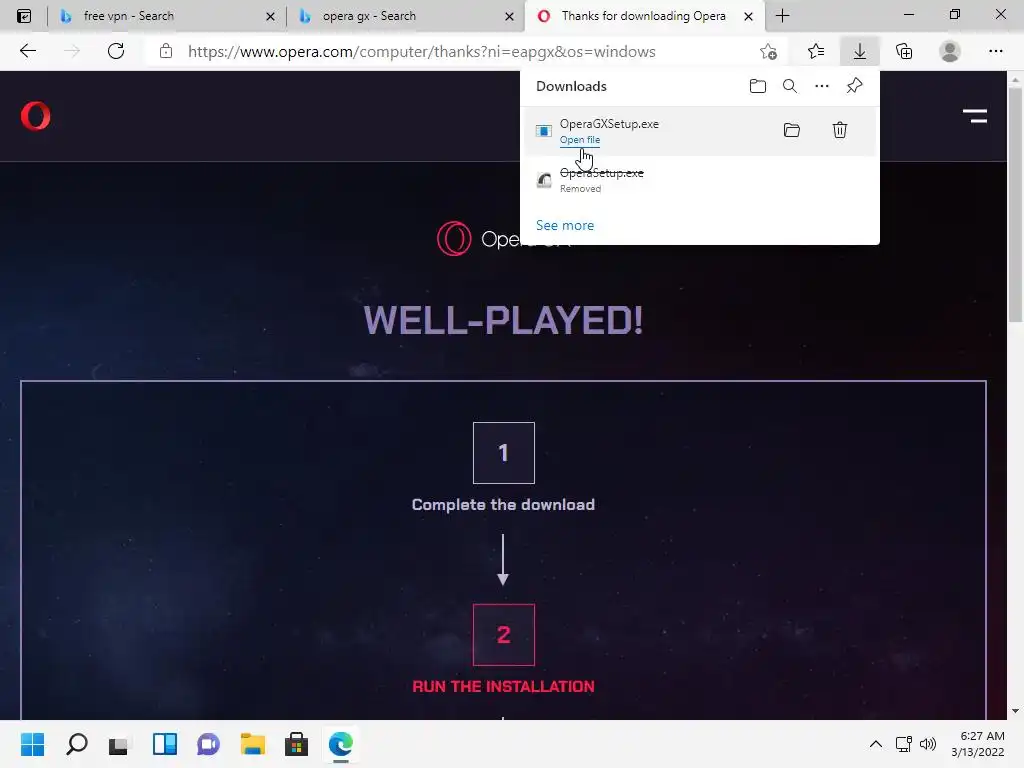Click the scrollbar down arrow
Screen dimensions: 1024x768
click(1015, 711)
